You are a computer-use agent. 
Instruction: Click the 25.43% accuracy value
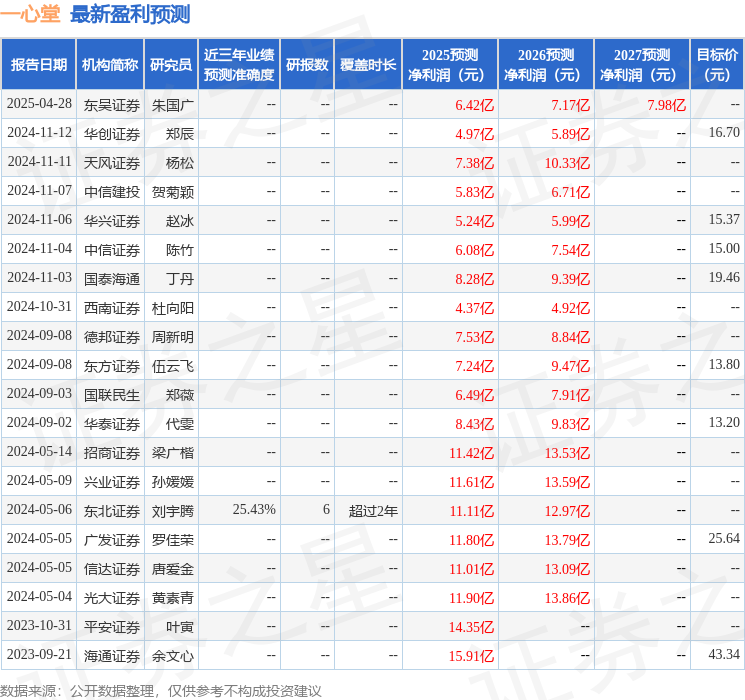254,509
